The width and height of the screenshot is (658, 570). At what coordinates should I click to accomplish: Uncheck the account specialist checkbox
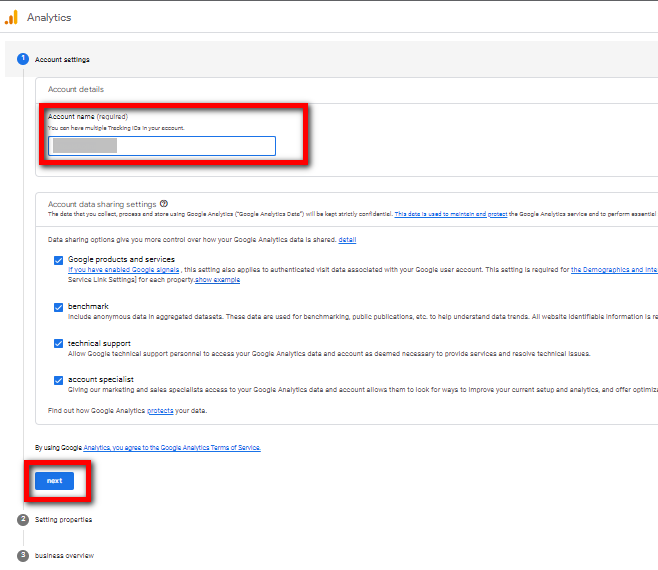(x=58, y=380)
